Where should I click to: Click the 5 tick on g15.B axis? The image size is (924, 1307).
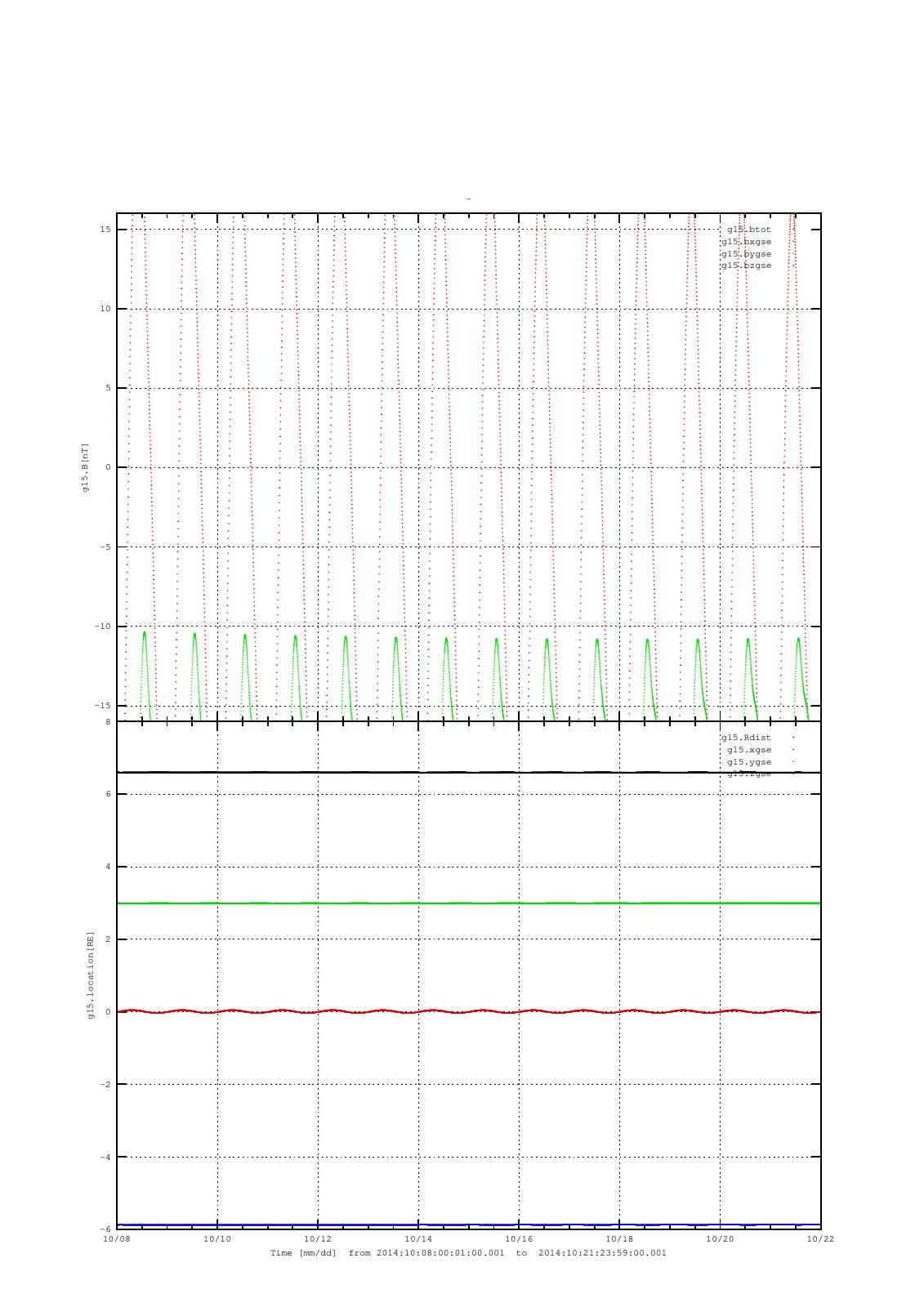click(108, 388)
